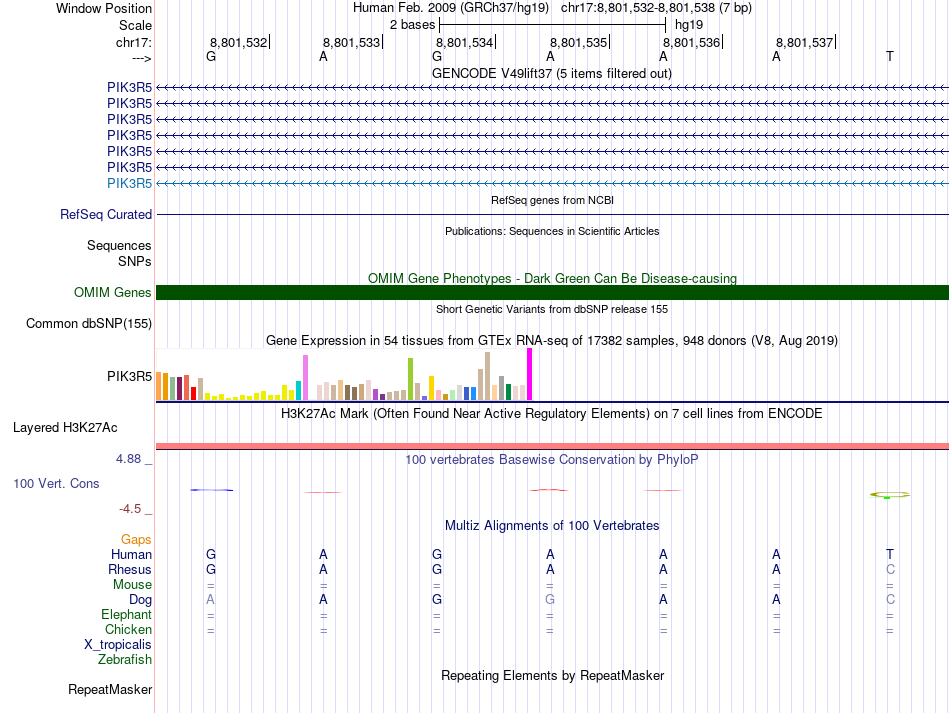
Task: Click the light blue PIK3R5 transcript label
Action: coord(130,183)
